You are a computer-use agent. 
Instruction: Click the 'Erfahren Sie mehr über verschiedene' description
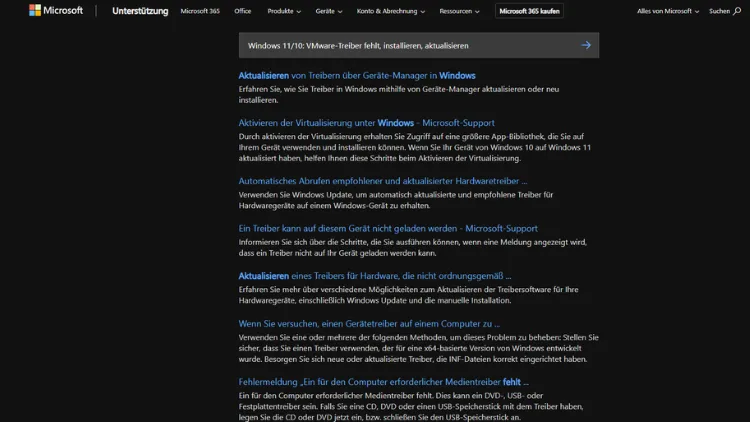[408, 295]
